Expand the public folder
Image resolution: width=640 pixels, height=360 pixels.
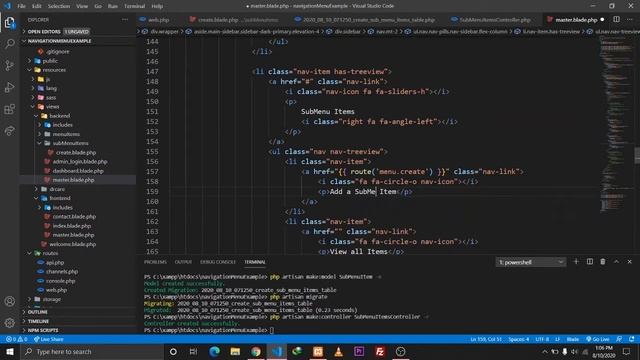(x=50, y=61)
